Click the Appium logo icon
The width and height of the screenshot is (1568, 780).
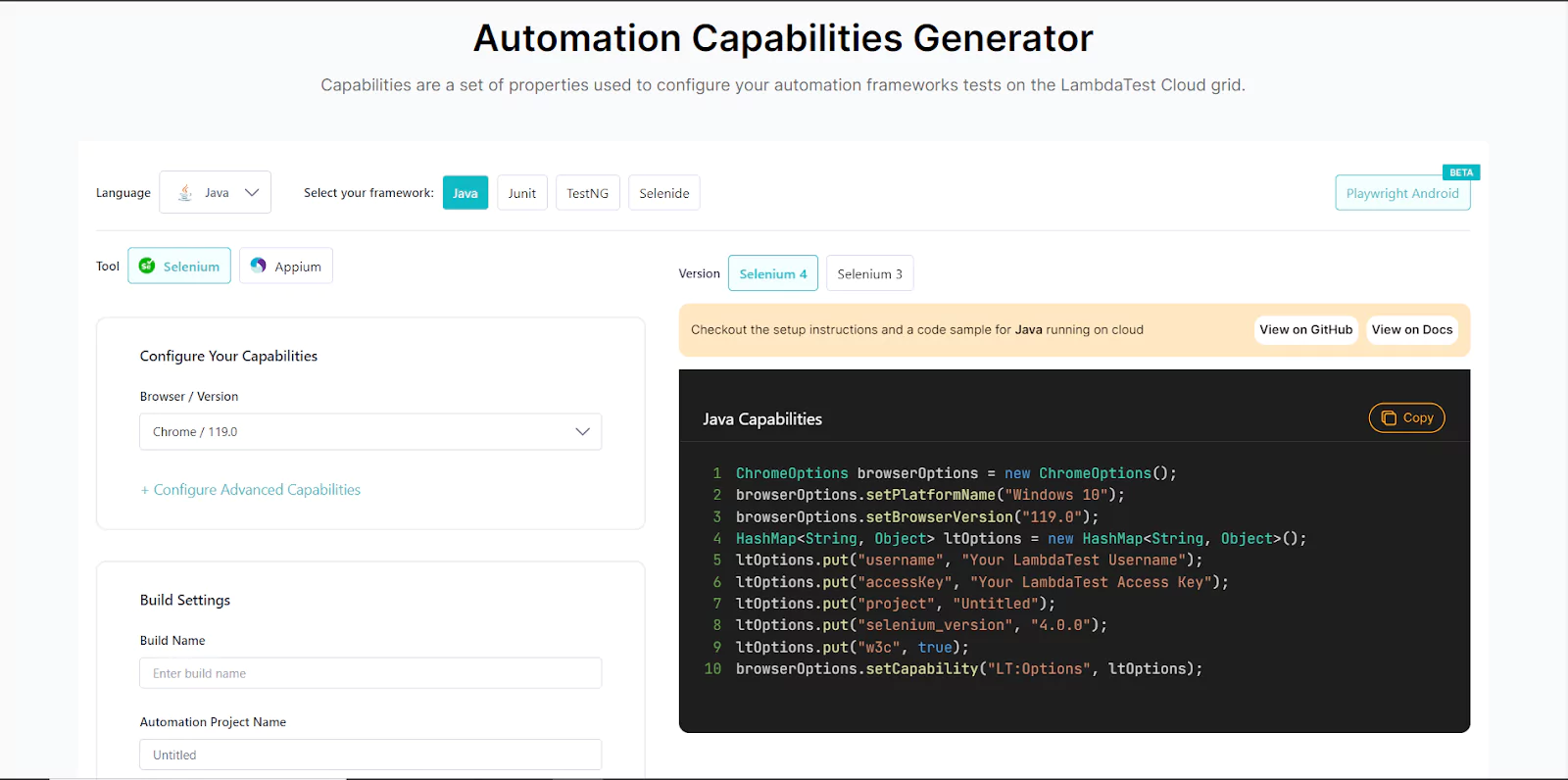pyautogui.click(x=259, y=266)
